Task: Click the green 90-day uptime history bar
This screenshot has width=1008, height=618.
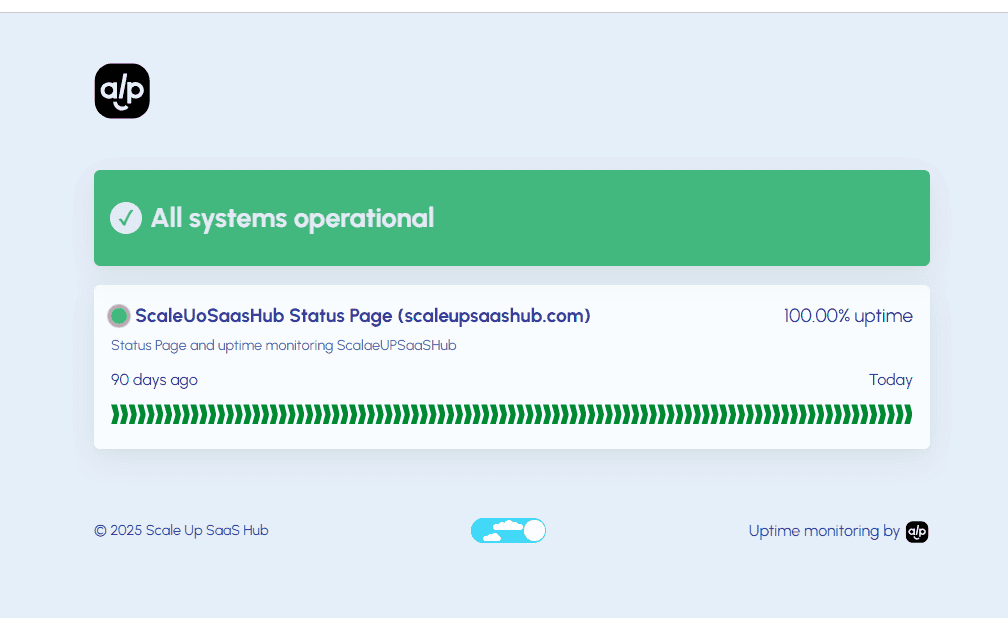Action: click(512, 414)
